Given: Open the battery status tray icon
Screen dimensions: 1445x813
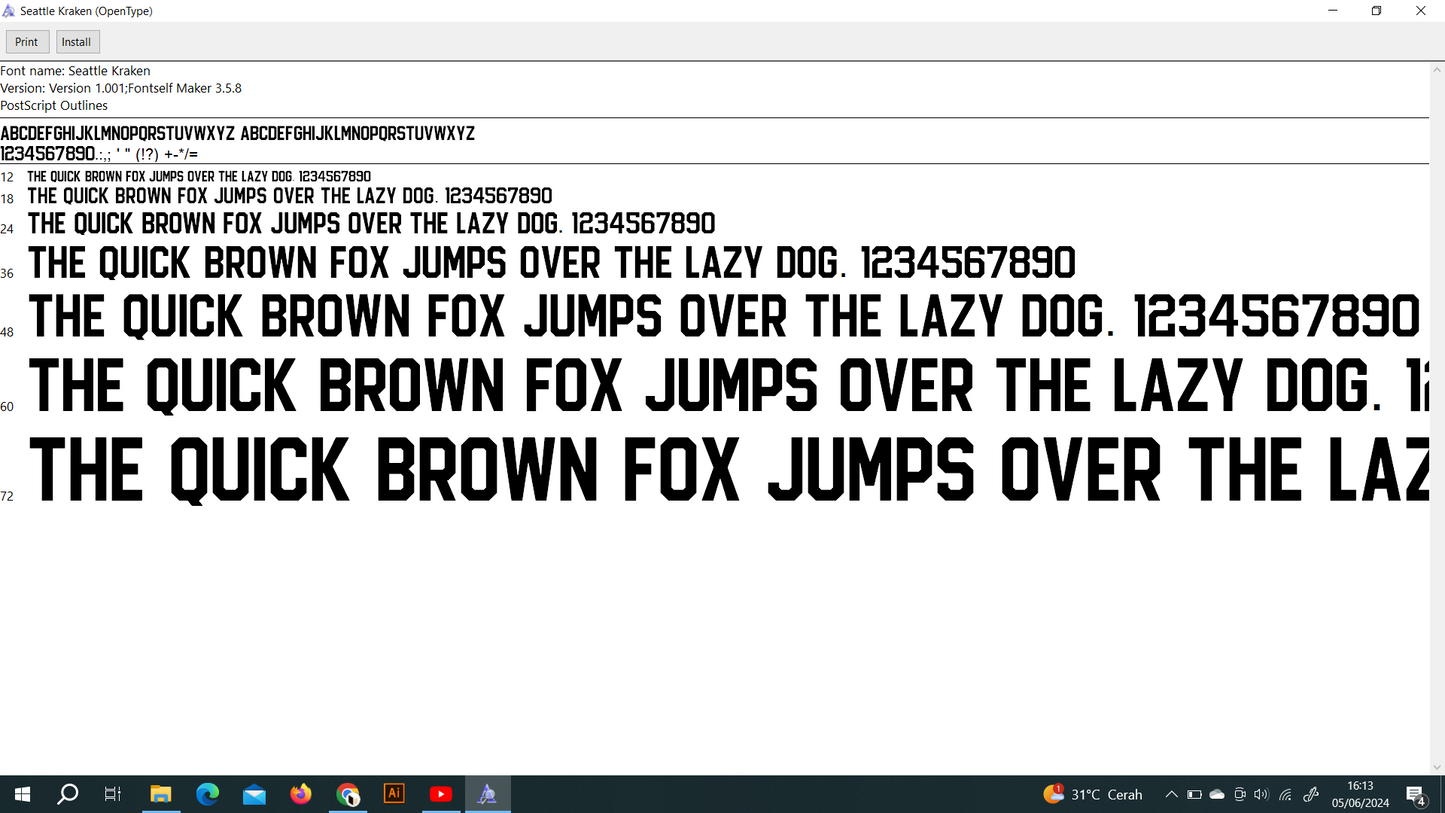Looking at the screenshot, I should 1194,795.
